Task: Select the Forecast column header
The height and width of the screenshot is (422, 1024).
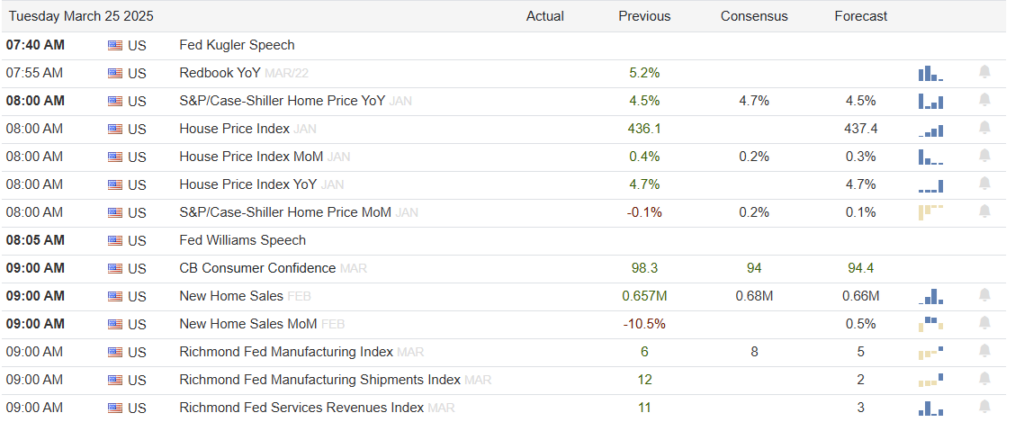Action: (861, 16)
